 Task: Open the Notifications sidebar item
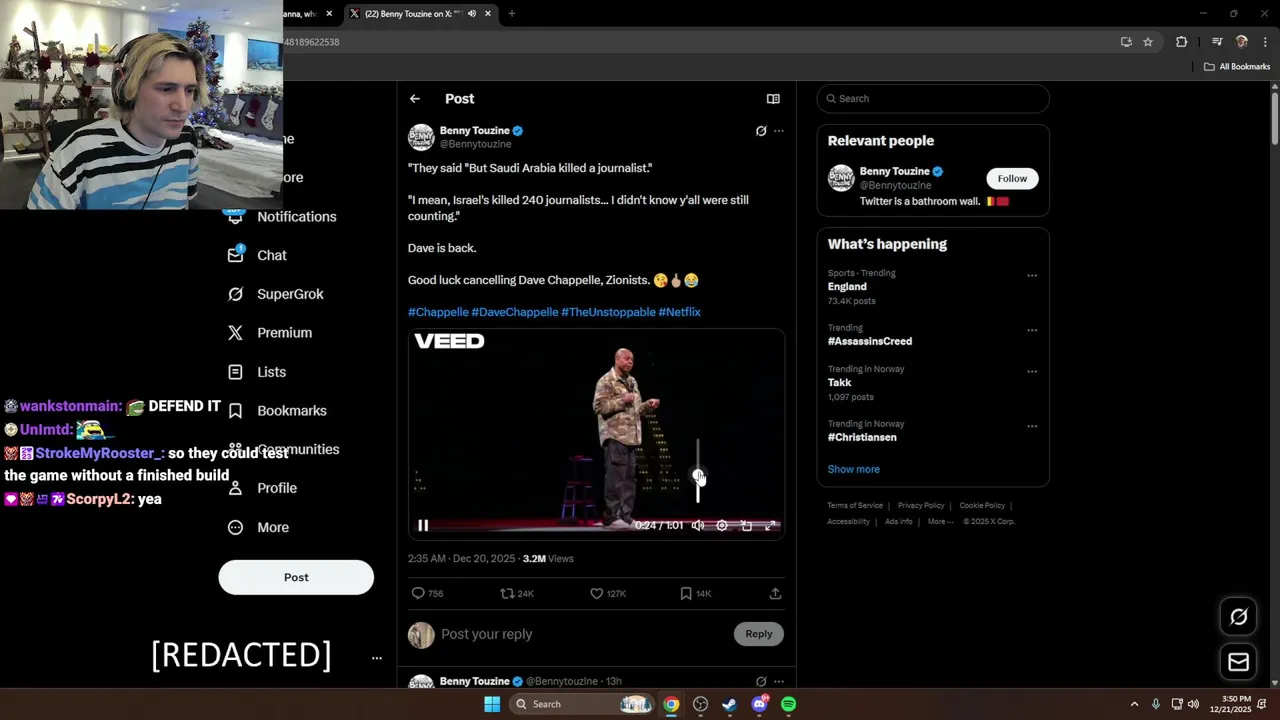click(x=283, y=217)
